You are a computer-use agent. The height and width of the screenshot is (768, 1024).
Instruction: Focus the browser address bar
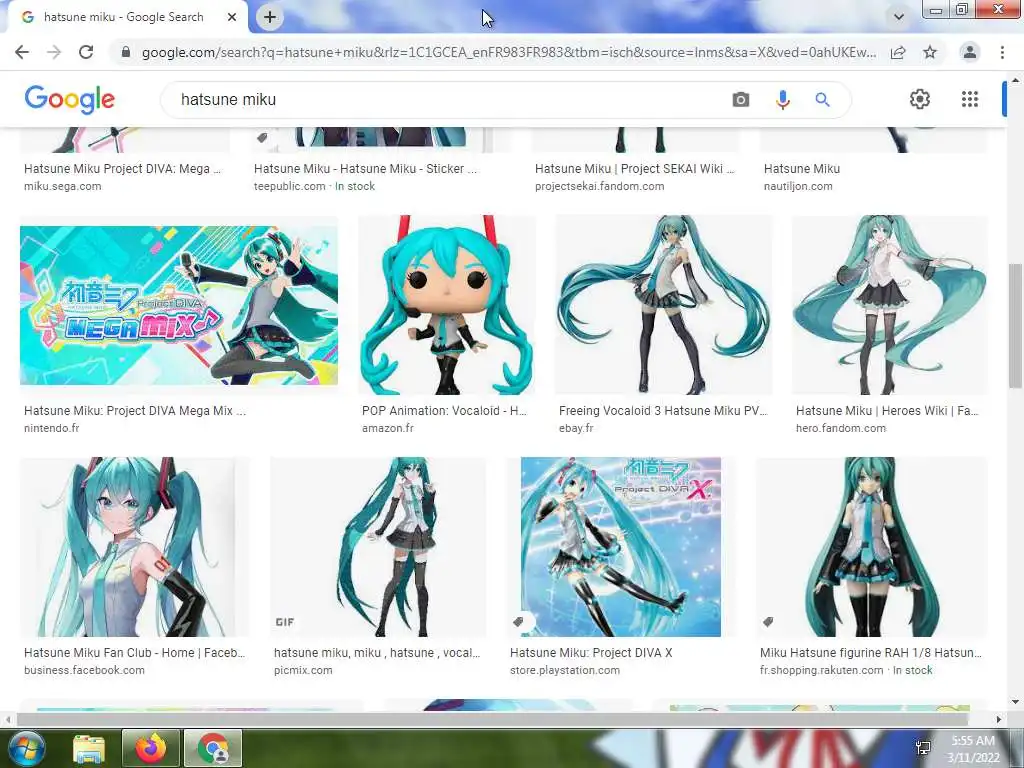(x=508, y=52)
